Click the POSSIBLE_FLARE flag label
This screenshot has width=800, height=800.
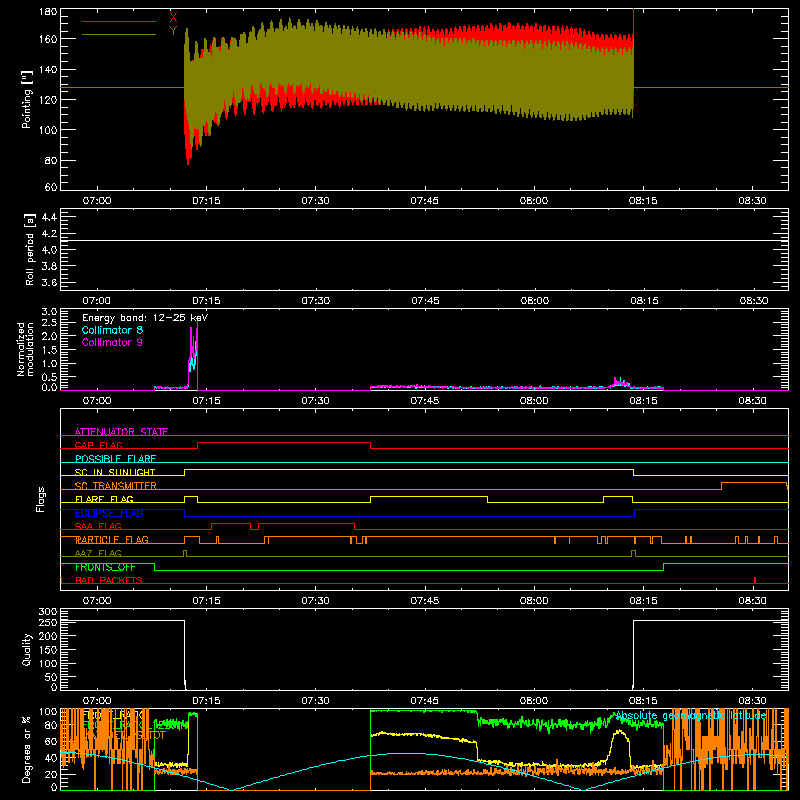point(115,459)
